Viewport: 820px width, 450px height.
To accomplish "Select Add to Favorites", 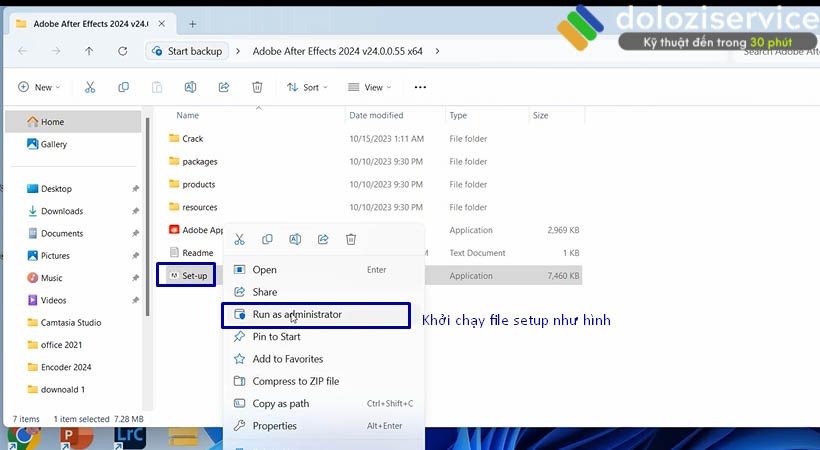I will [x=323, y=359].
